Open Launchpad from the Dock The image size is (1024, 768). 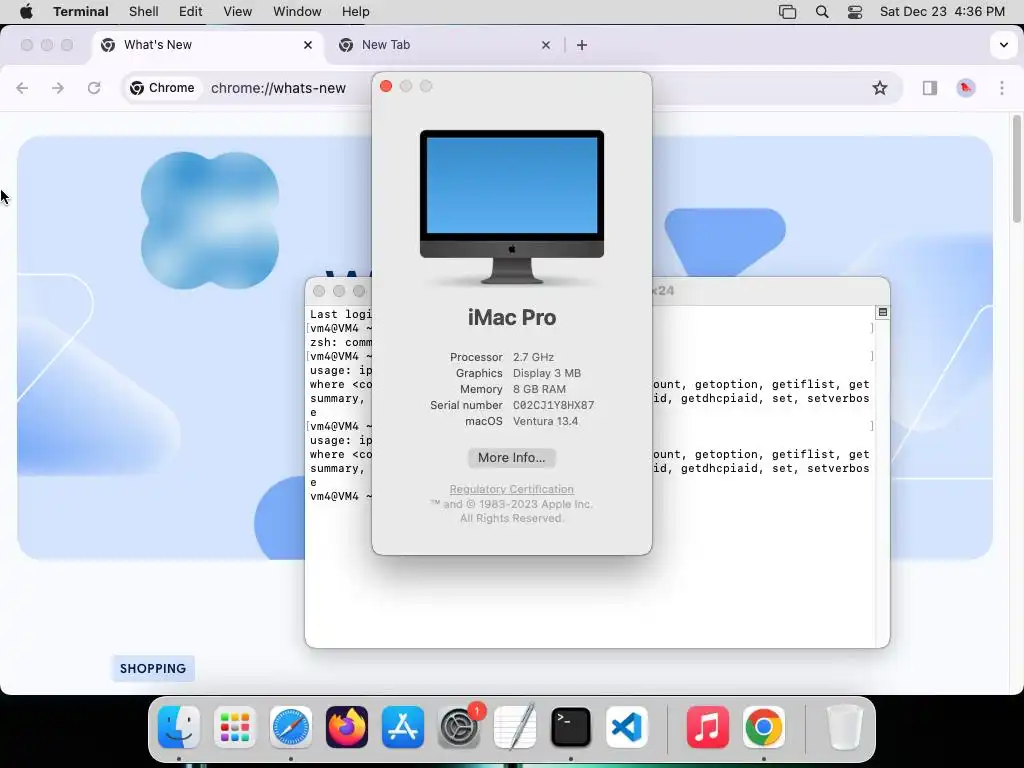(x=235, y=727)
